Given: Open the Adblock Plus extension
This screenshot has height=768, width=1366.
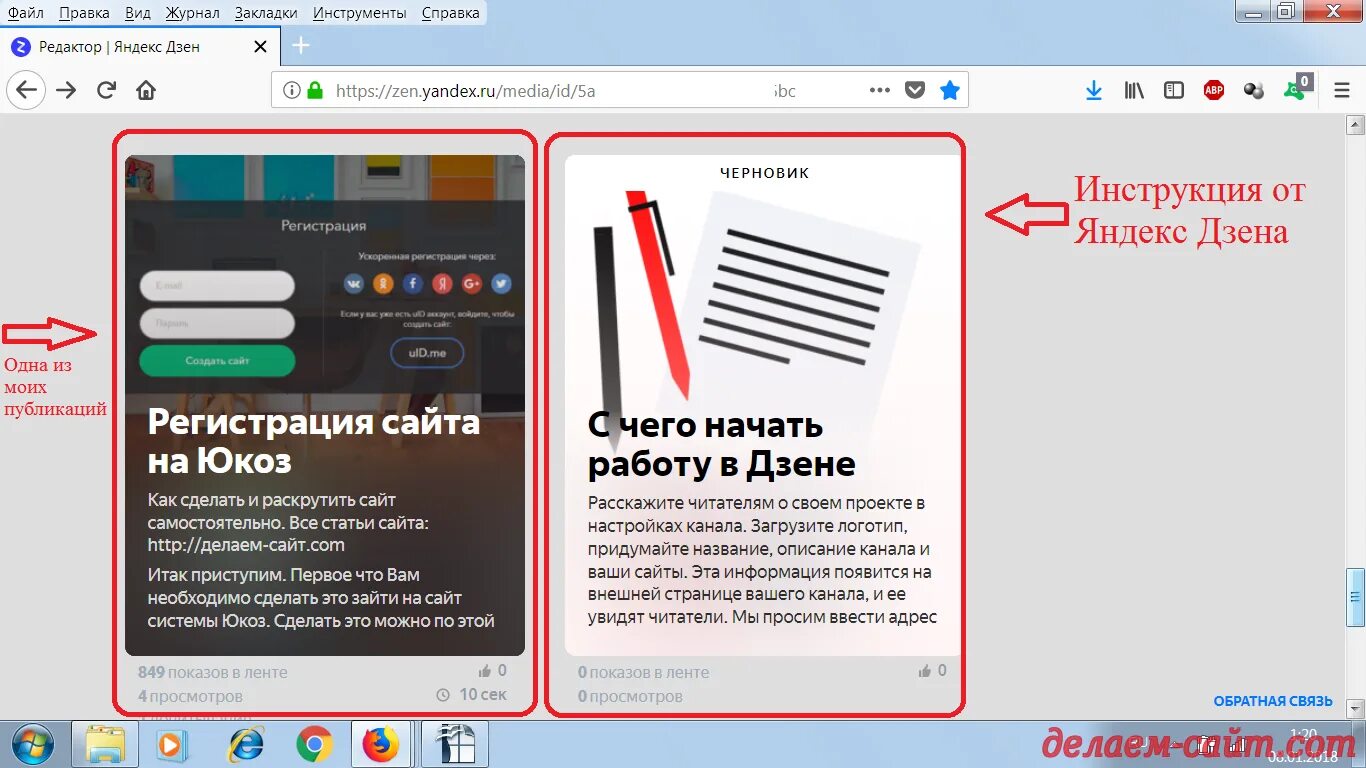Looking at the screenshot, I should [1214, 90].
